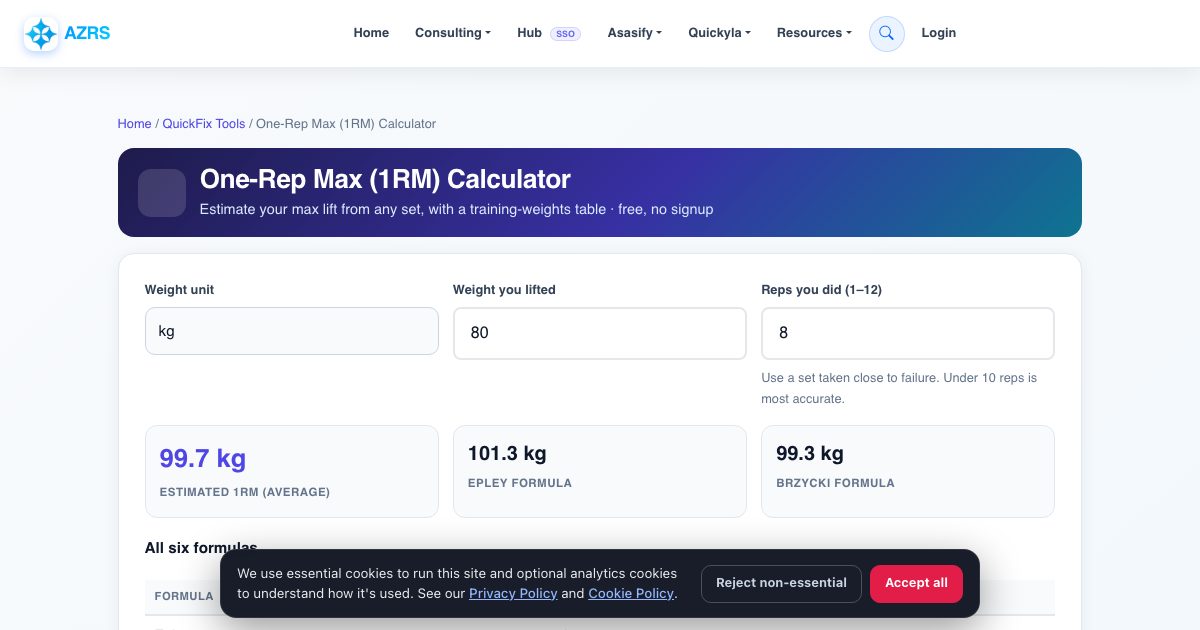Open the Weight unit kg selector

pyautogui.click(x=292, y=331)
